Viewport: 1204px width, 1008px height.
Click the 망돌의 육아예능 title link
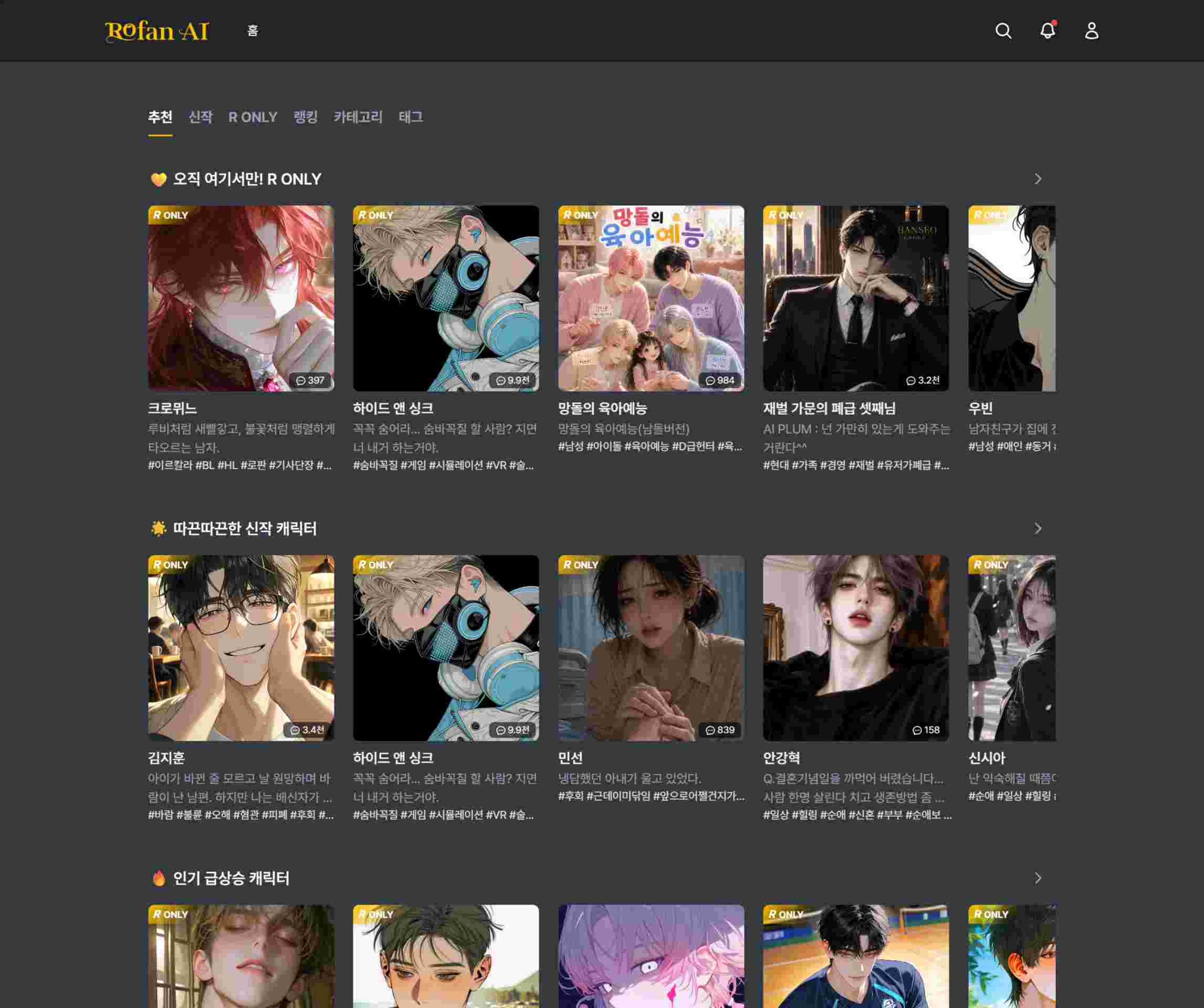603,408
